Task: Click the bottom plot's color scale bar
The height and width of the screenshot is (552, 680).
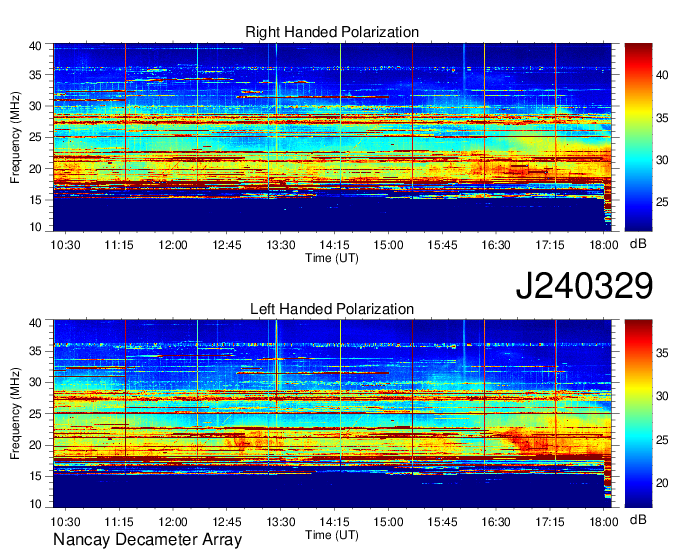Action: tap(638, 414)
